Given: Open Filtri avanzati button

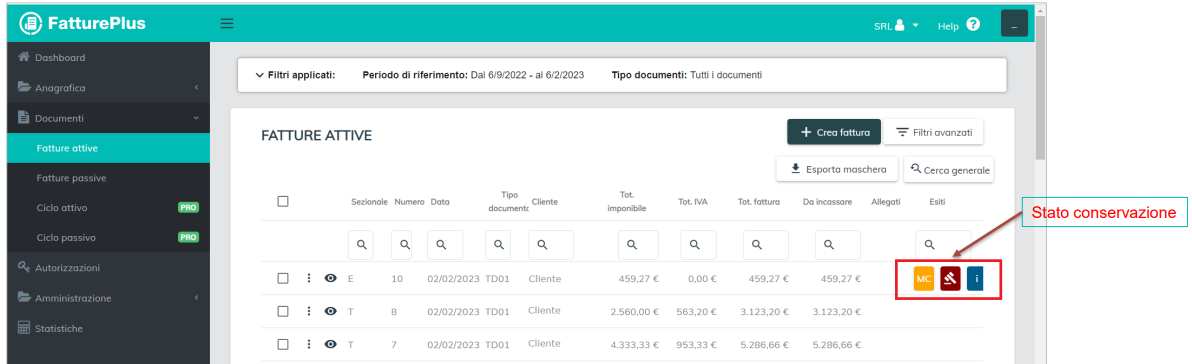Looking at the screenshot, I should [x=934, y=131].
